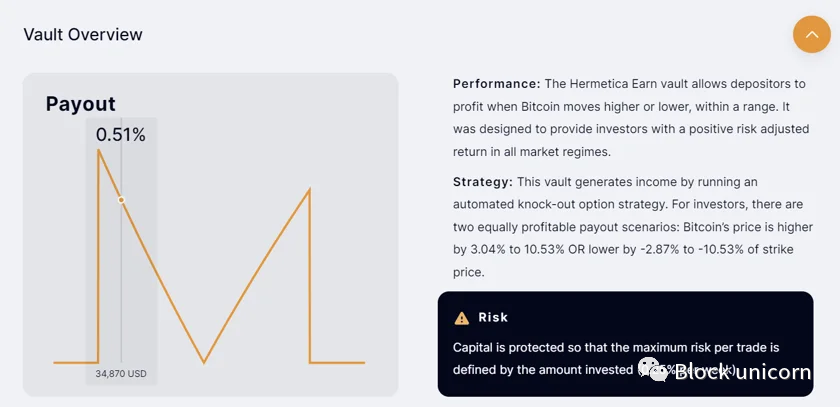Click the Vault Overview heading
The image size is (840, 407).
click(83, 35)
